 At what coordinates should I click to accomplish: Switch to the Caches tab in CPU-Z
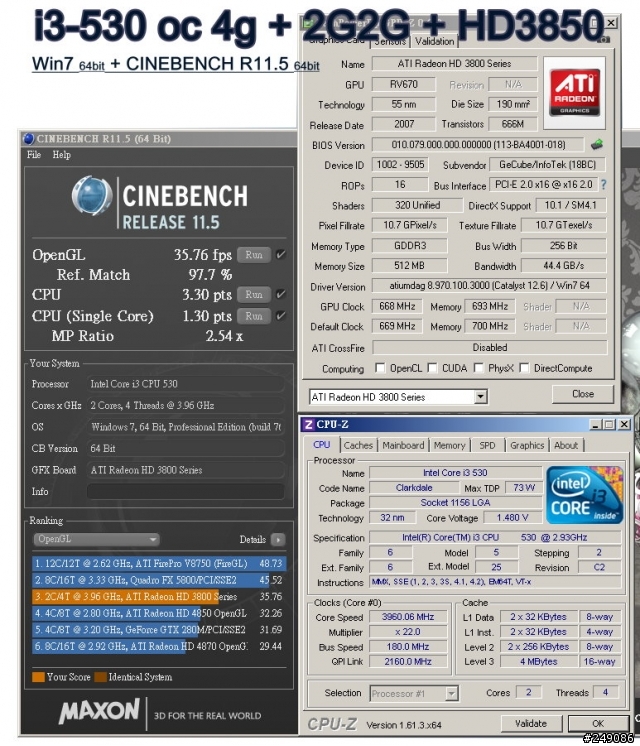[x=358, y=445]
